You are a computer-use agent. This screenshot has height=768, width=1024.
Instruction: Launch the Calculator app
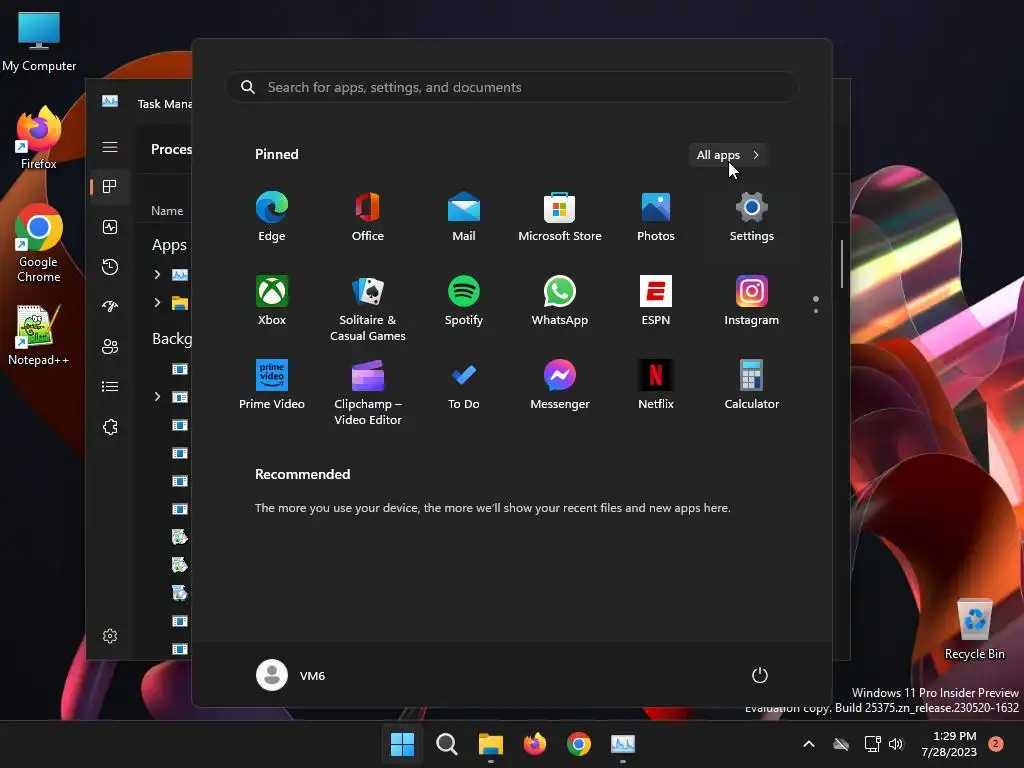(x=752, y=385)
